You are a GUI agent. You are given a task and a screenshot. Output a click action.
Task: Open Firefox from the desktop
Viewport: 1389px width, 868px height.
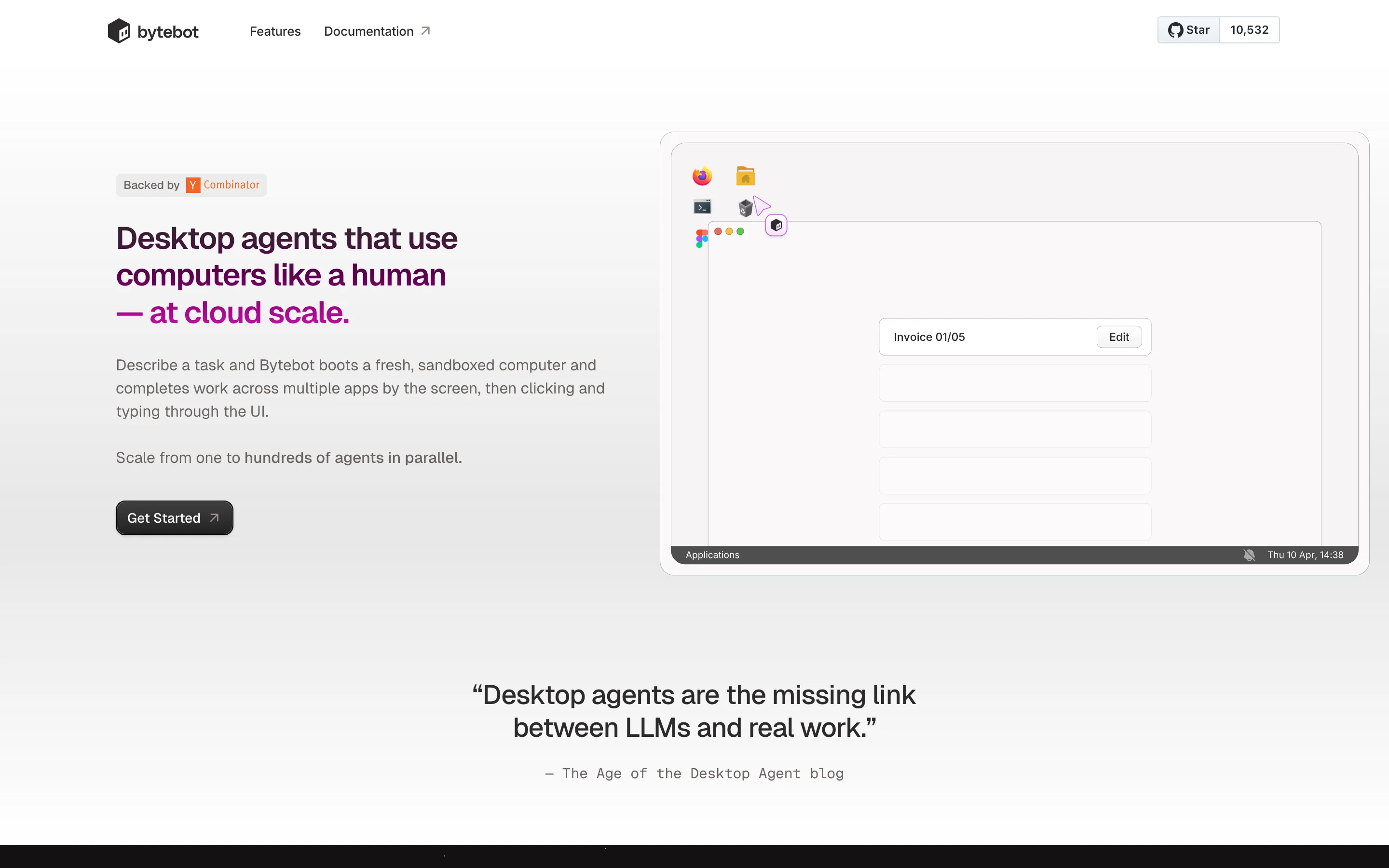(x=701, y=176)
